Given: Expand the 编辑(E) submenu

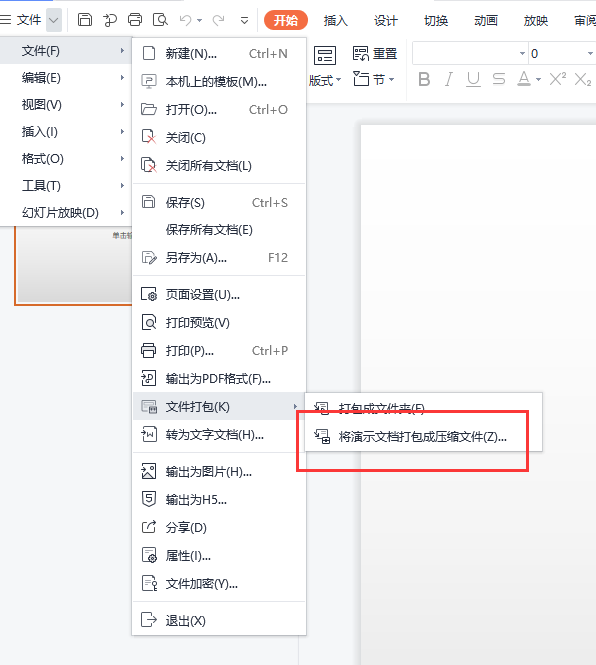Looking at the screenshot, I should click(66, 78).
